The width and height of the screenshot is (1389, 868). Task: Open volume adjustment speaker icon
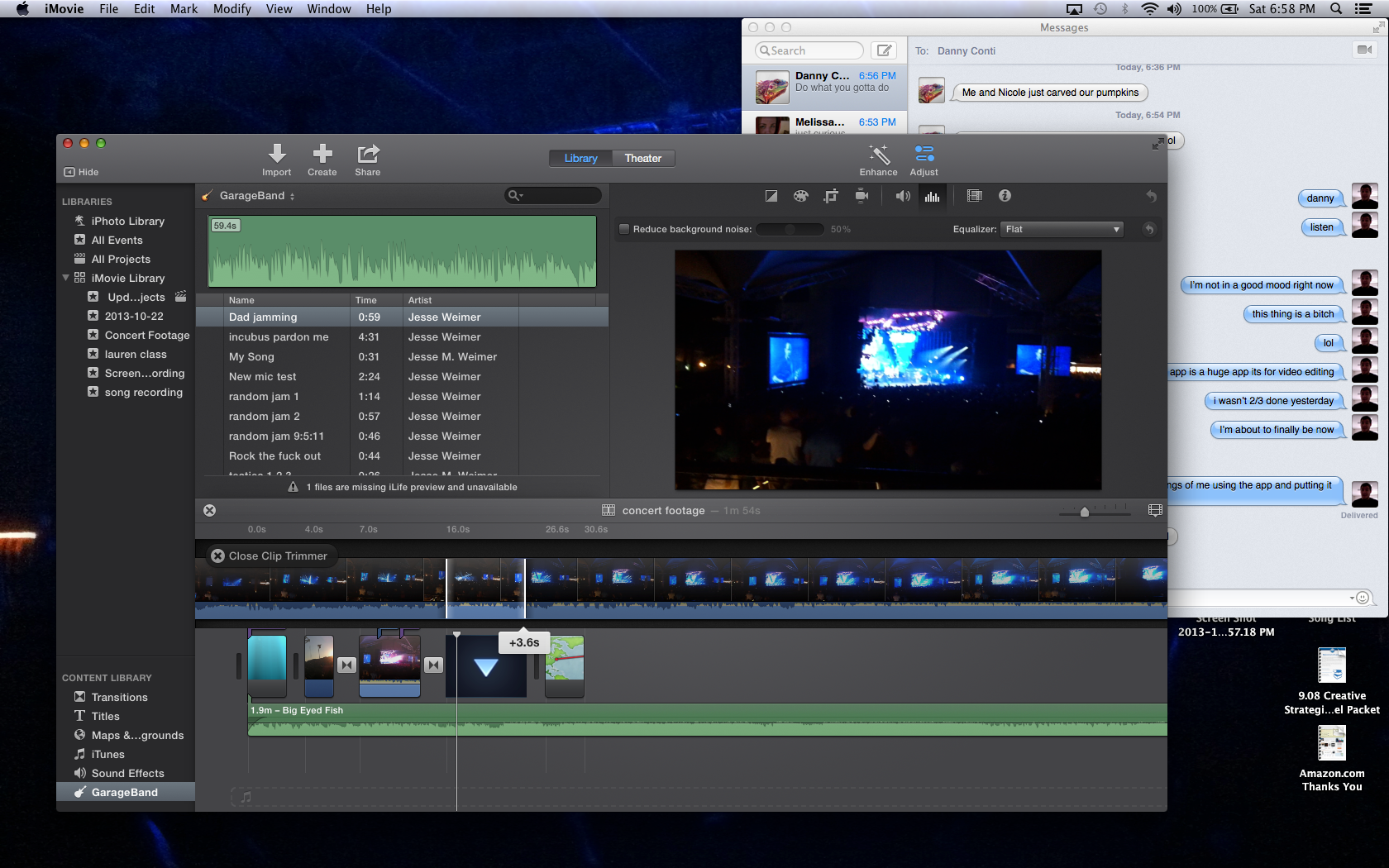(903, 196)
